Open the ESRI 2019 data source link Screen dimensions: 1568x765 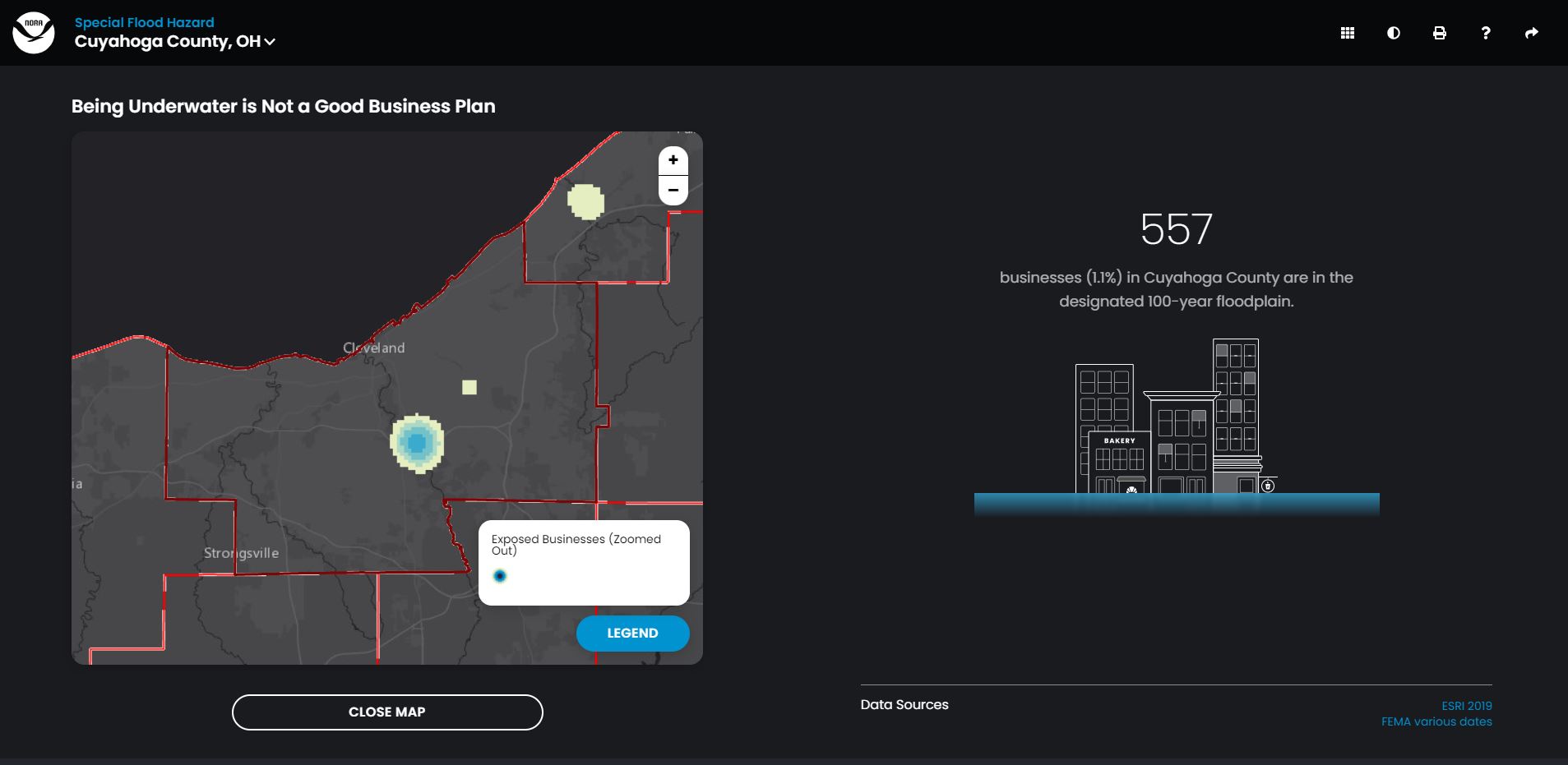(1467, 706)
